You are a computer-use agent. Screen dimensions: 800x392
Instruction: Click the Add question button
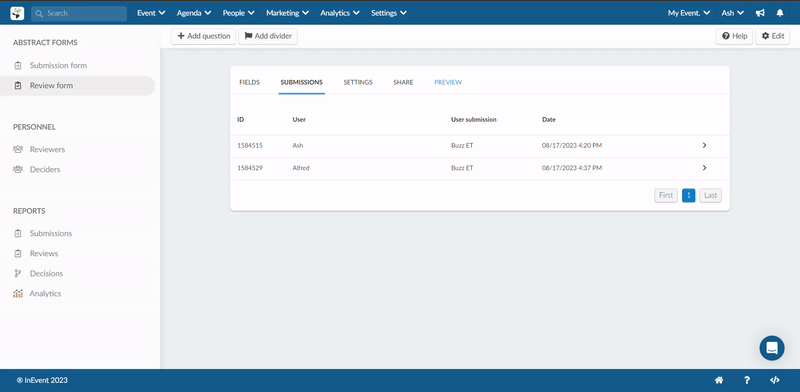tap(204, 36)
